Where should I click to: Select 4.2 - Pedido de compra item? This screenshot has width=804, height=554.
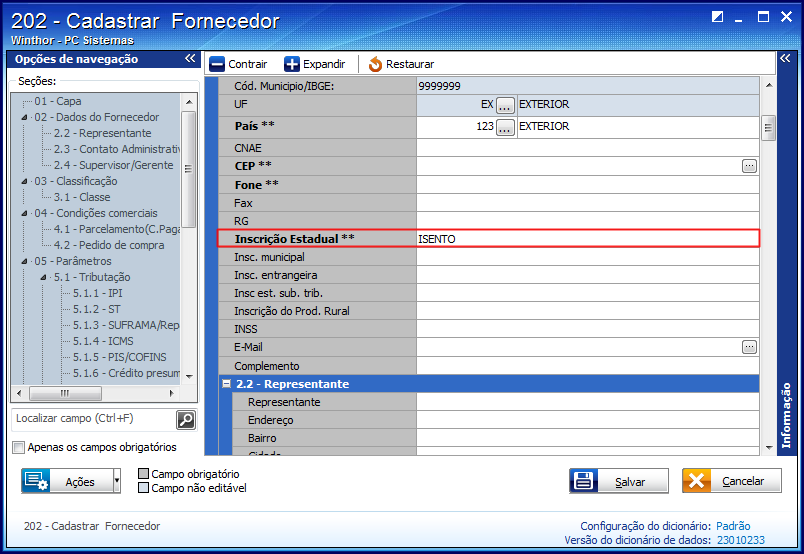(x=109, y=245)
